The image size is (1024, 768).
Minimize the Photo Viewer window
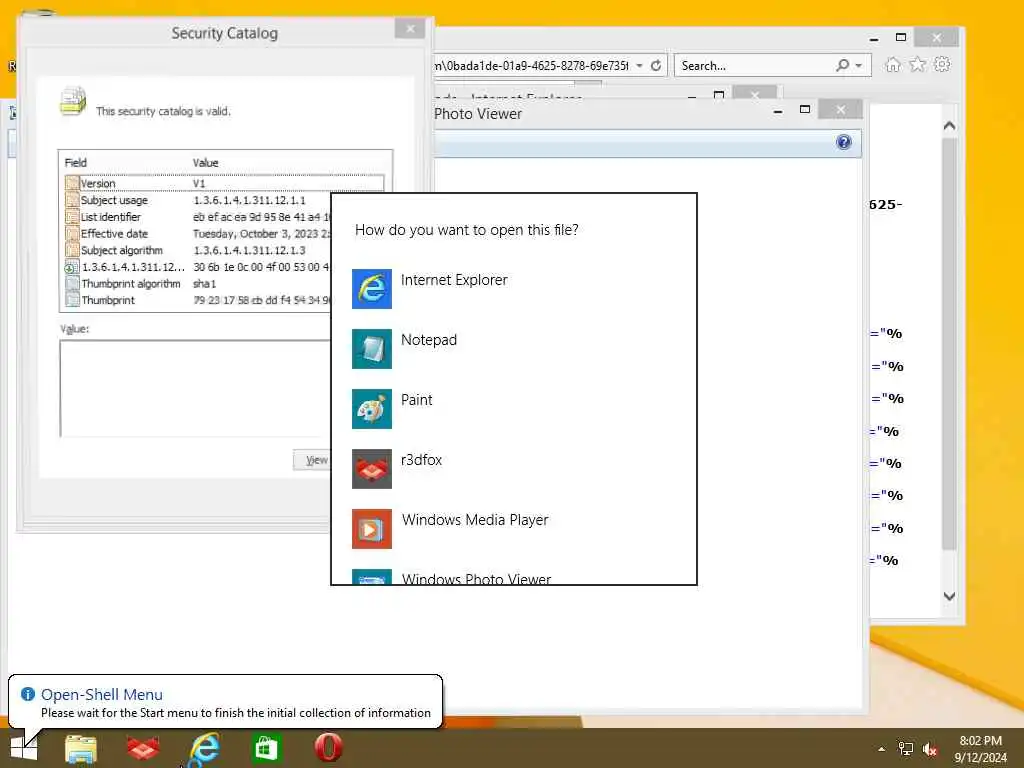pyautogui.click(x=777, y=111)
